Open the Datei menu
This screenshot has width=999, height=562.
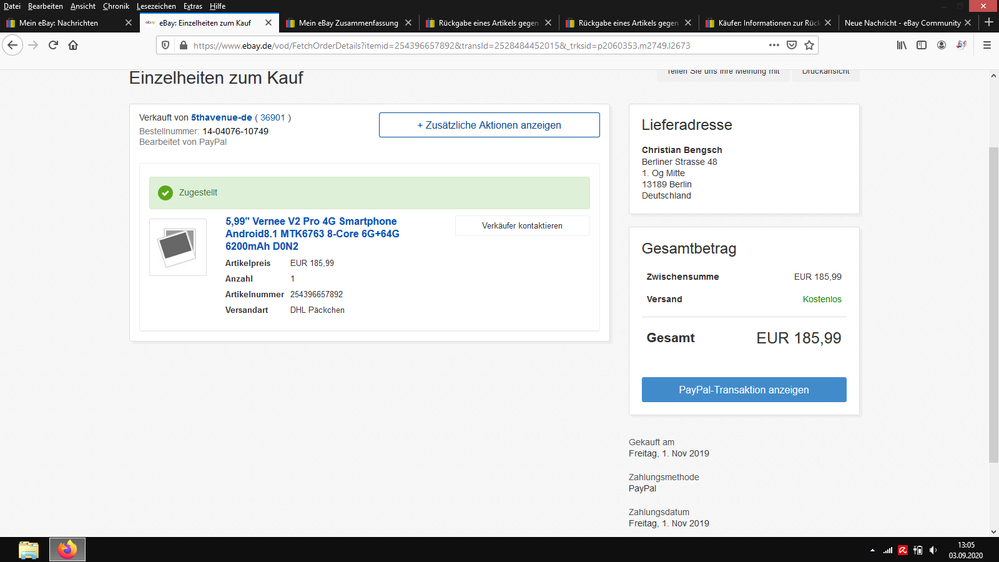coord(11,6)
